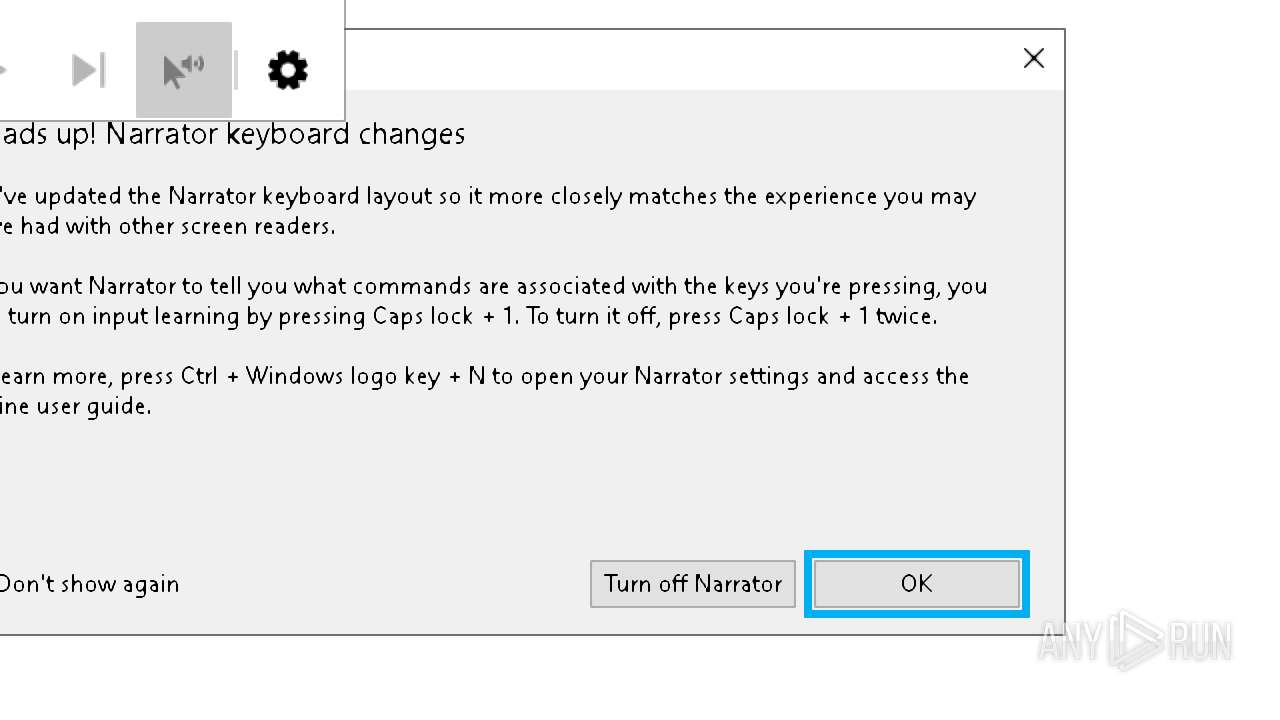Check the "Don't show again" option
This screenshot has height=720, width=1280.
tap(88, 584)
